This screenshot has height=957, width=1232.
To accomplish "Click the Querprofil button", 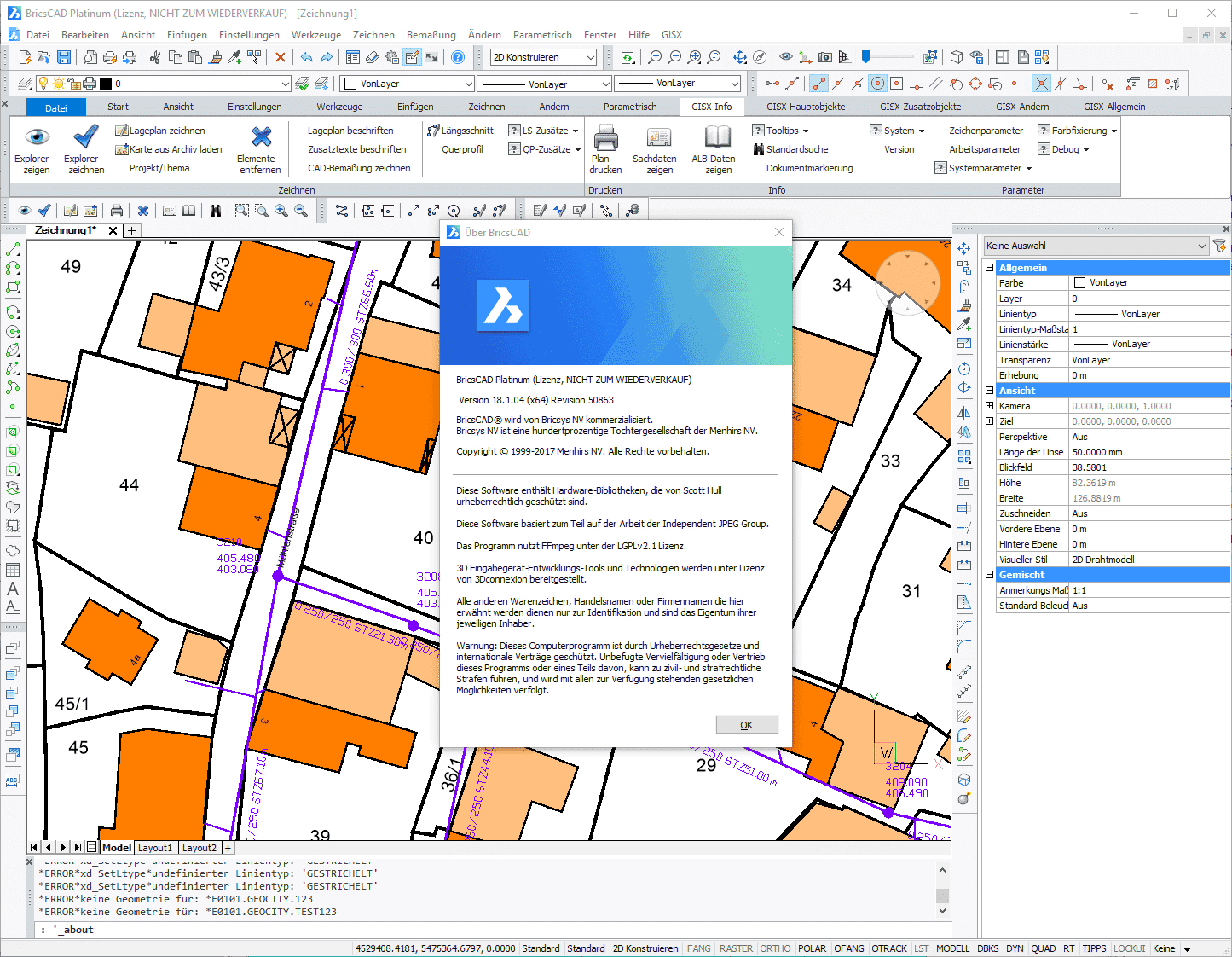I will (462, 149).
